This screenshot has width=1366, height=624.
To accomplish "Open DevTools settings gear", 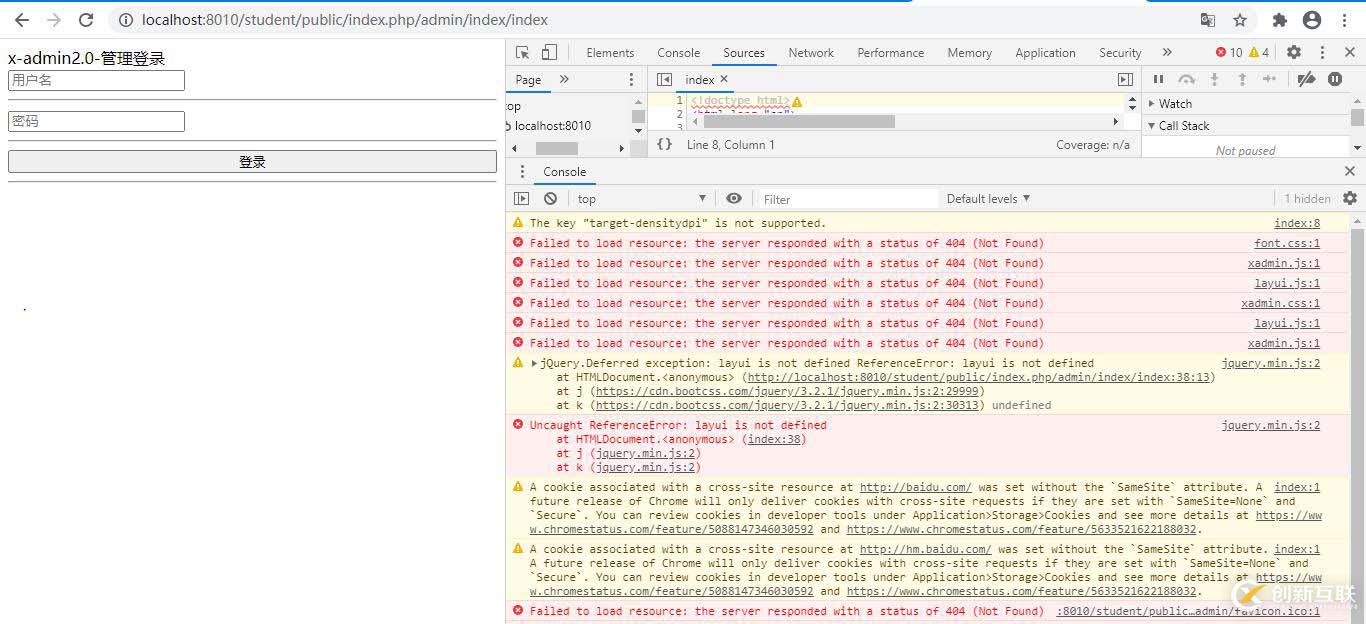I will coord(1294,53).
